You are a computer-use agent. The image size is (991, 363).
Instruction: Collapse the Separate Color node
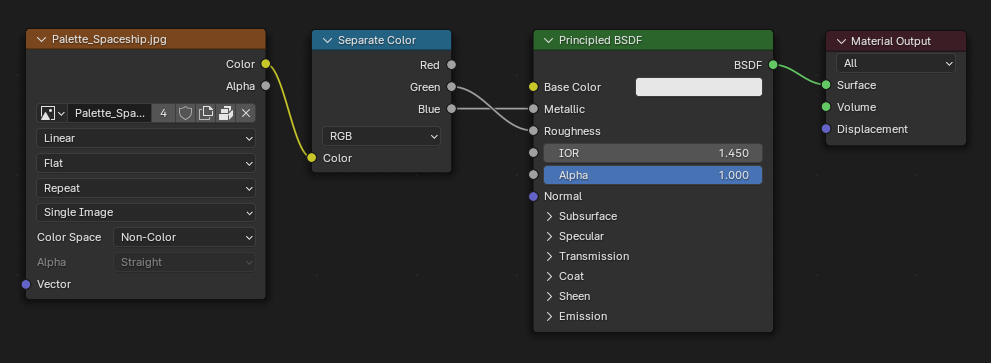point(327,40)
